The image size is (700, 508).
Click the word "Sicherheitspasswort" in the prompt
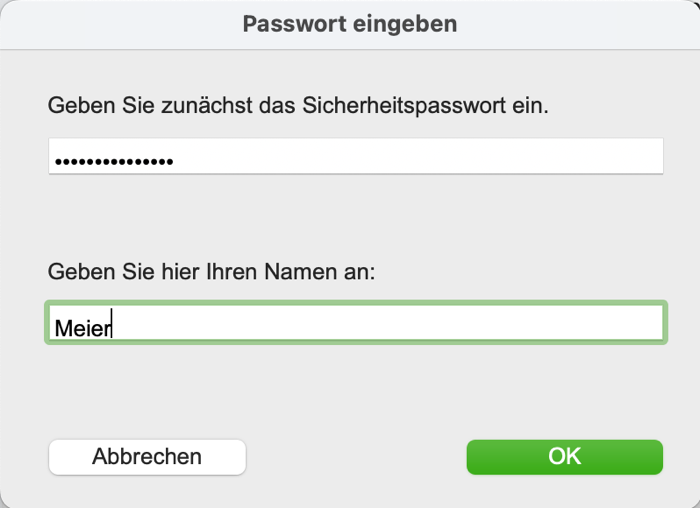tap(395, 106)
